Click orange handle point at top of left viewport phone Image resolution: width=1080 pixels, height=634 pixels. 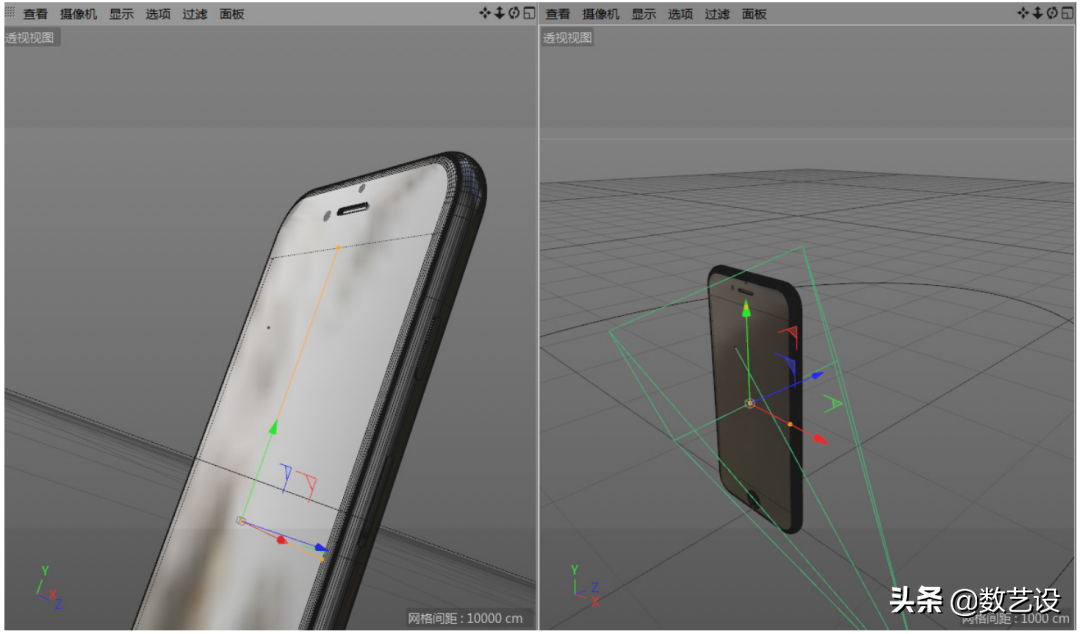point(338,246)
